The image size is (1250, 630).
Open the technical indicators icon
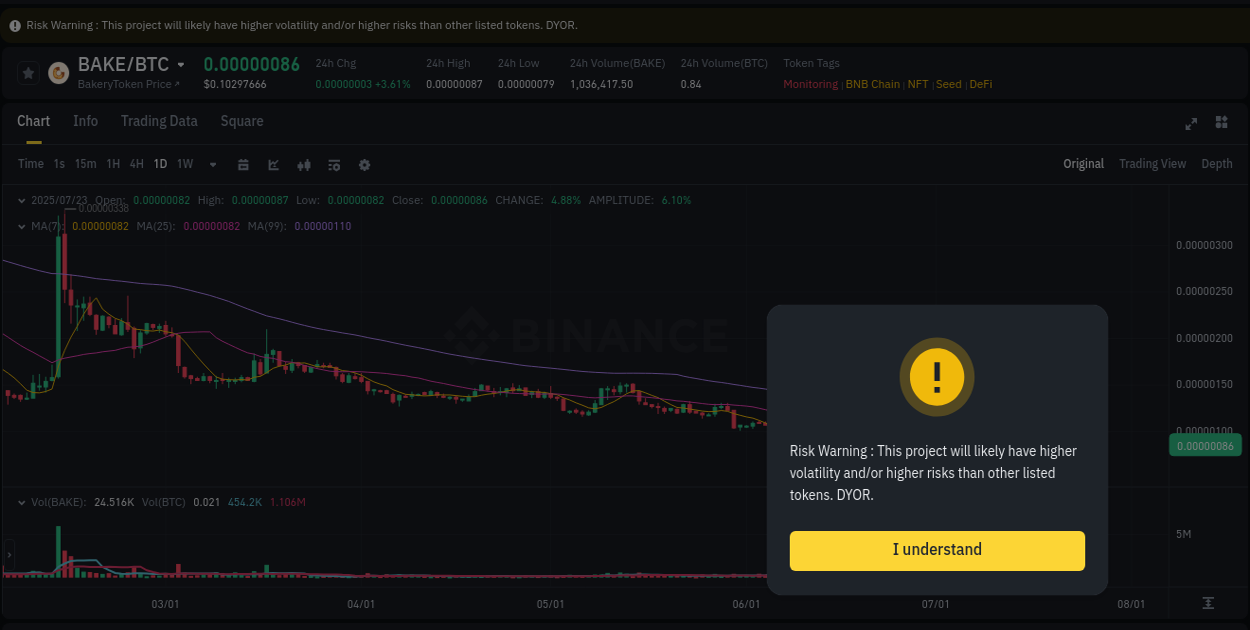[333, 164]
